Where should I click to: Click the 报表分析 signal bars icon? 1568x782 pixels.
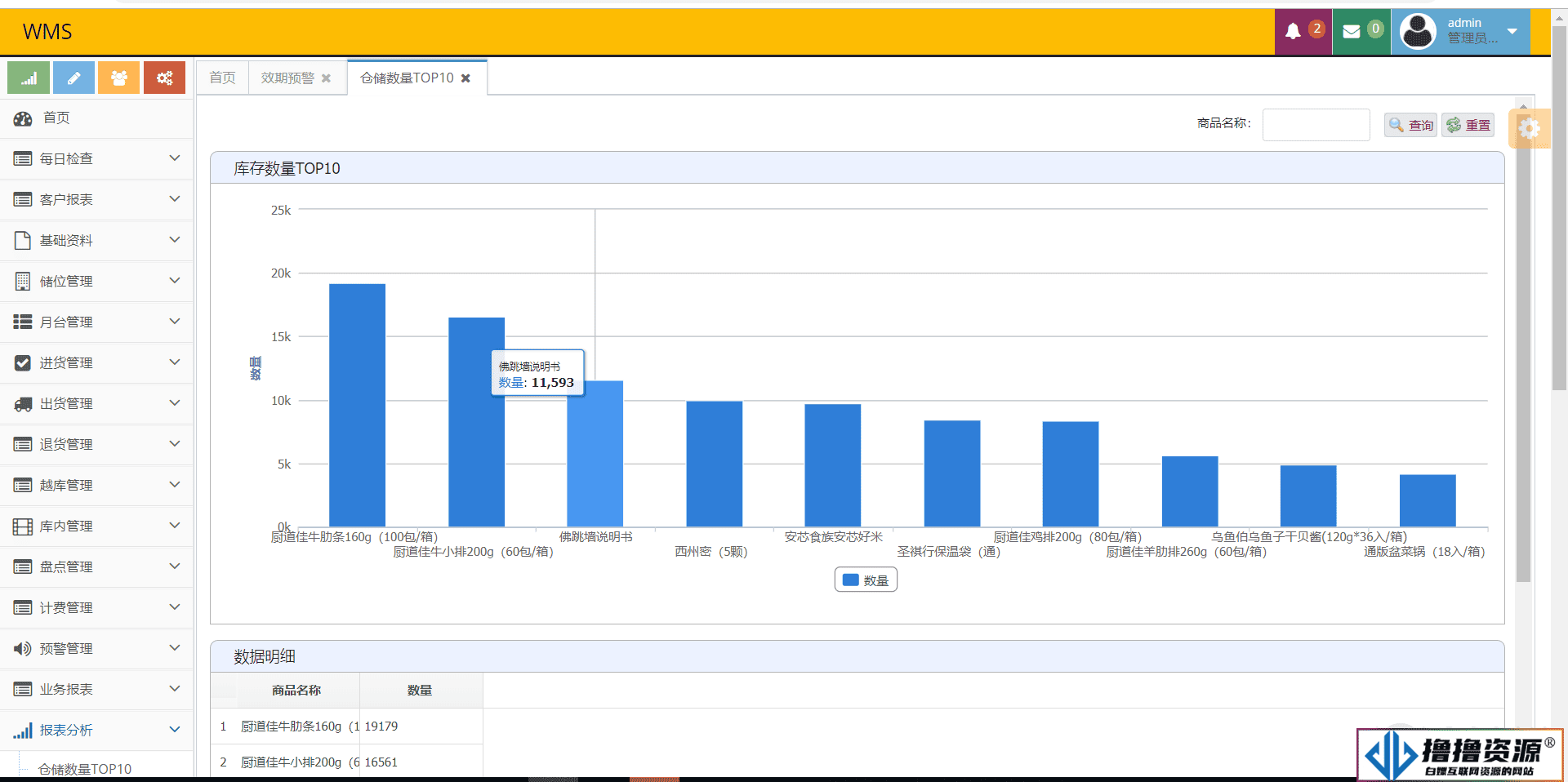pos(23,731)
